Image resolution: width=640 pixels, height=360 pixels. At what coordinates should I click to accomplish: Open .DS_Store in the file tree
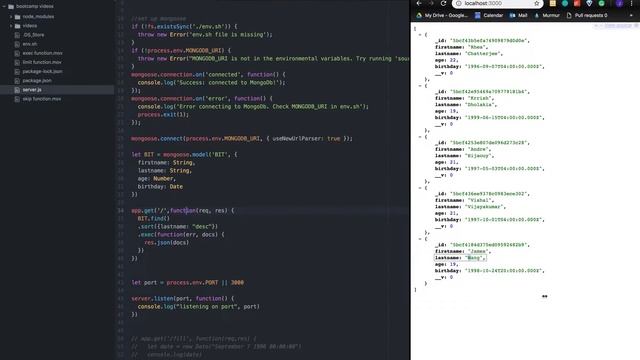pyautogui.click(x=33, y=35)
